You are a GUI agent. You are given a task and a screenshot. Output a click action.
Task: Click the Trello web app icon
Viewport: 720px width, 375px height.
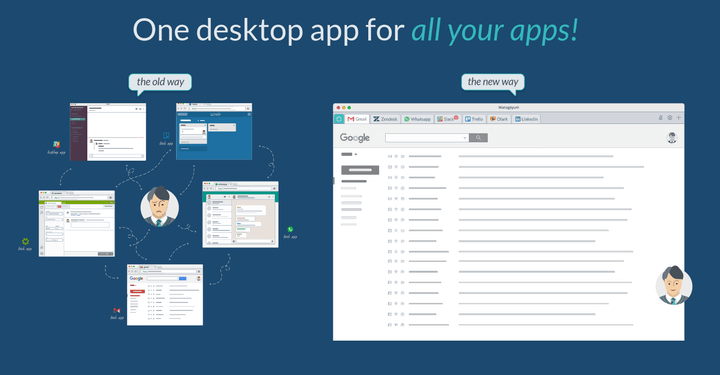click(x=166, y=136)
